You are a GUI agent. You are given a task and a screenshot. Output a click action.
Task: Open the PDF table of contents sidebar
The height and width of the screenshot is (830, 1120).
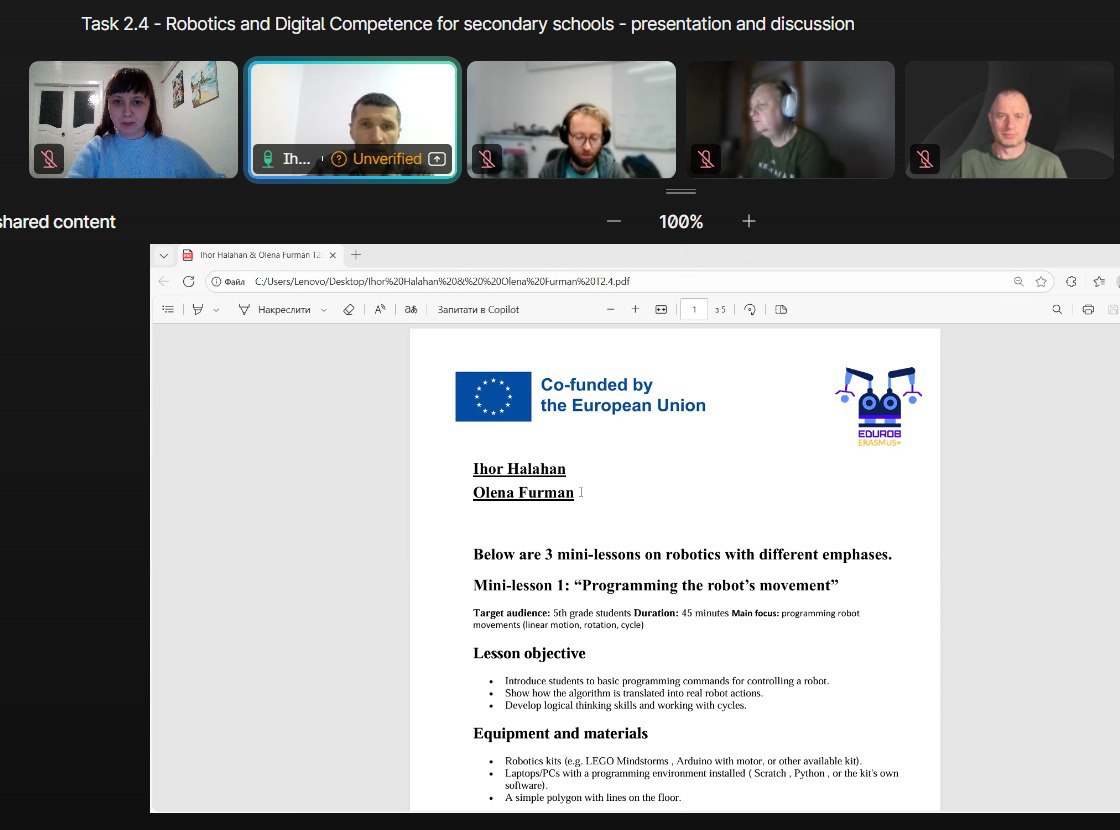(x=168, y=310)
